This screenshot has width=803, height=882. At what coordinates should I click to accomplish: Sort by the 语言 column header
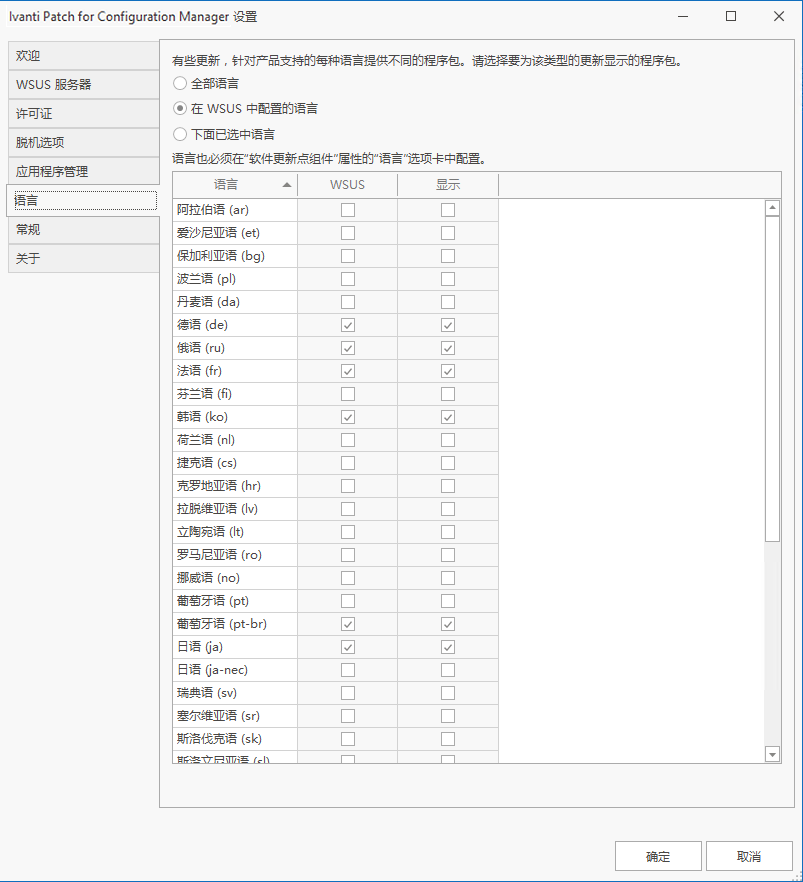[235, 184]
